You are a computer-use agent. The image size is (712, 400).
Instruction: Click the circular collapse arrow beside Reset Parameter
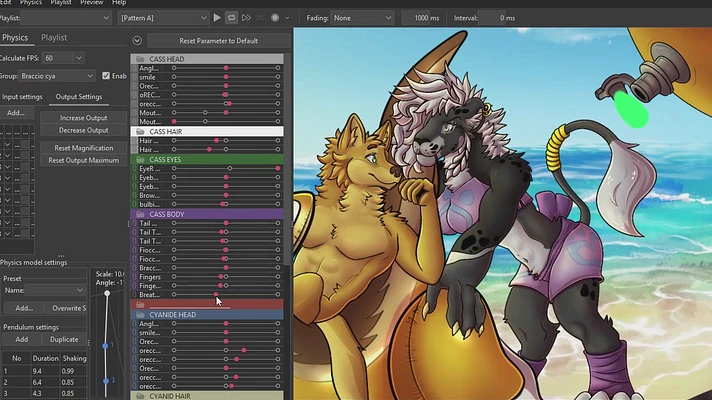(x=137, y=41)
